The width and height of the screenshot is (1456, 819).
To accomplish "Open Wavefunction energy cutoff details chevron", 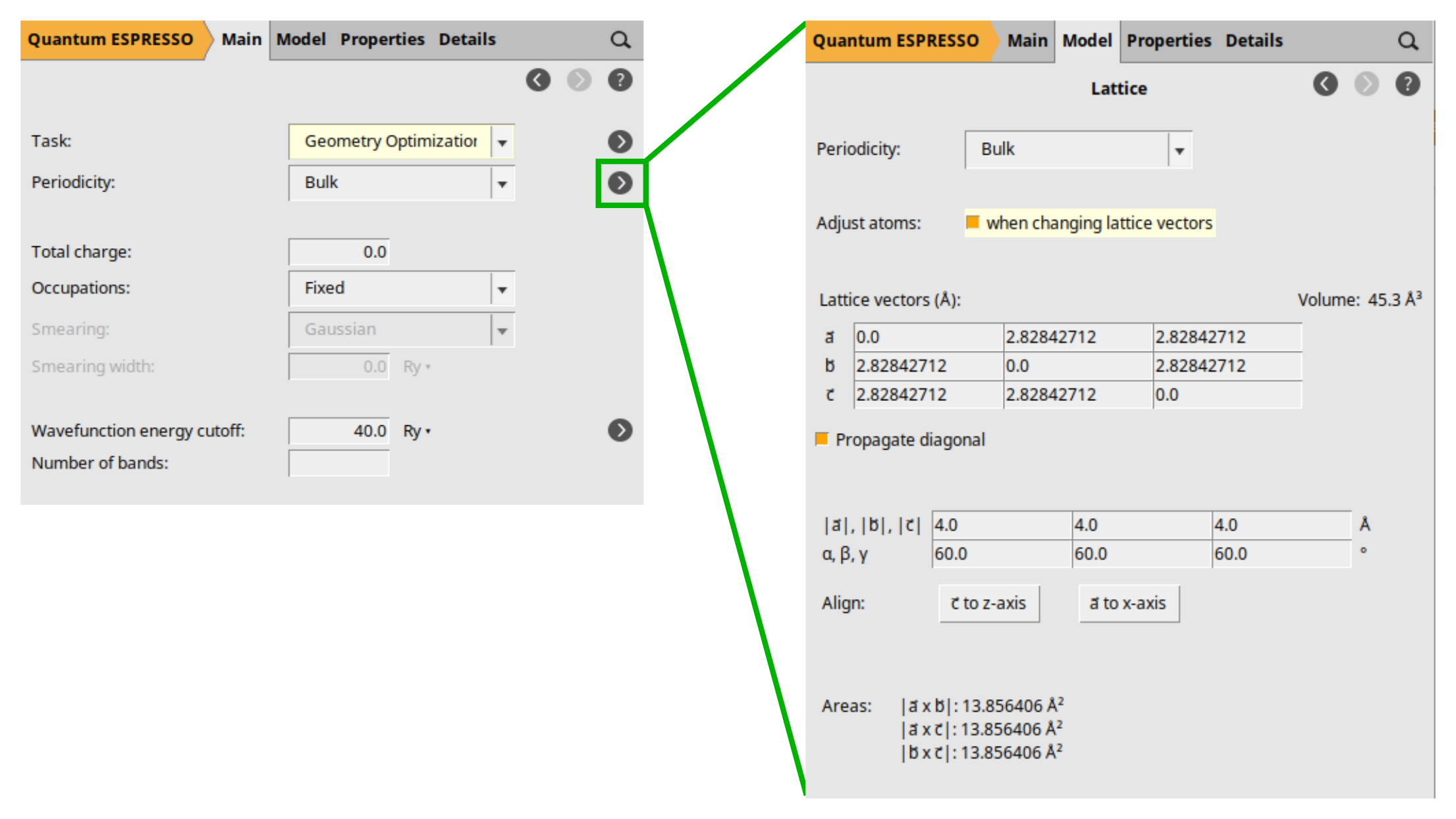I will pos(619,430).
